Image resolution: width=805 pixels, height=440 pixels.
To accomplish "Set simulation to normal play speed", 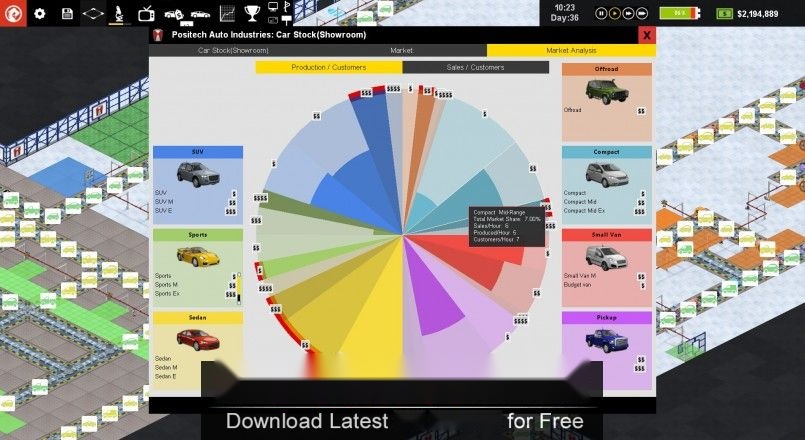I will coord(615,13).
